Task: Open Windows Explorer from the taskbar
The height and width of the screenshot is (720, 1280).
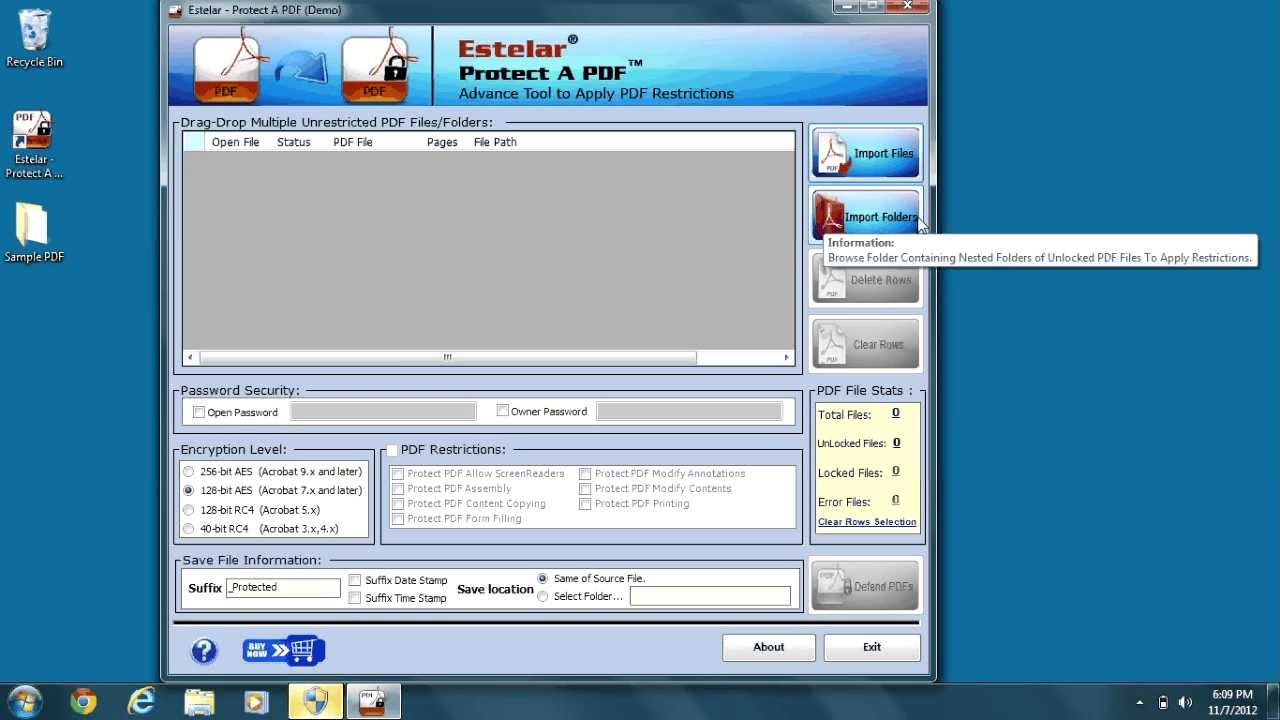Action: pos(199,702)
